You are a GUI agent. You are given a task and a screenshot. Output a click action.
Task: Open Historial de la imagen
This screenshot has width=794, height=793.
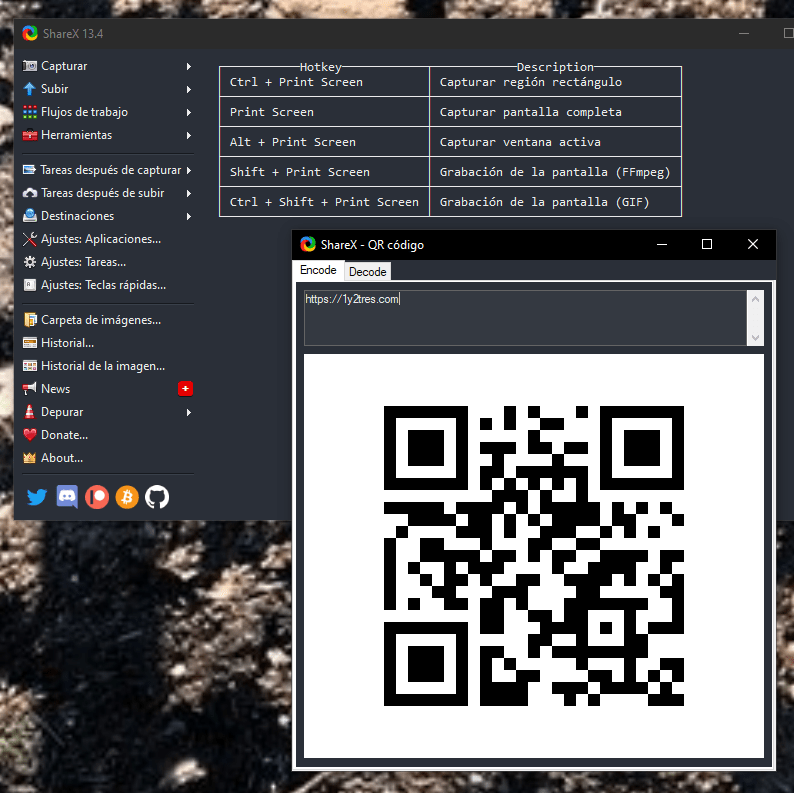pos(102,366)
